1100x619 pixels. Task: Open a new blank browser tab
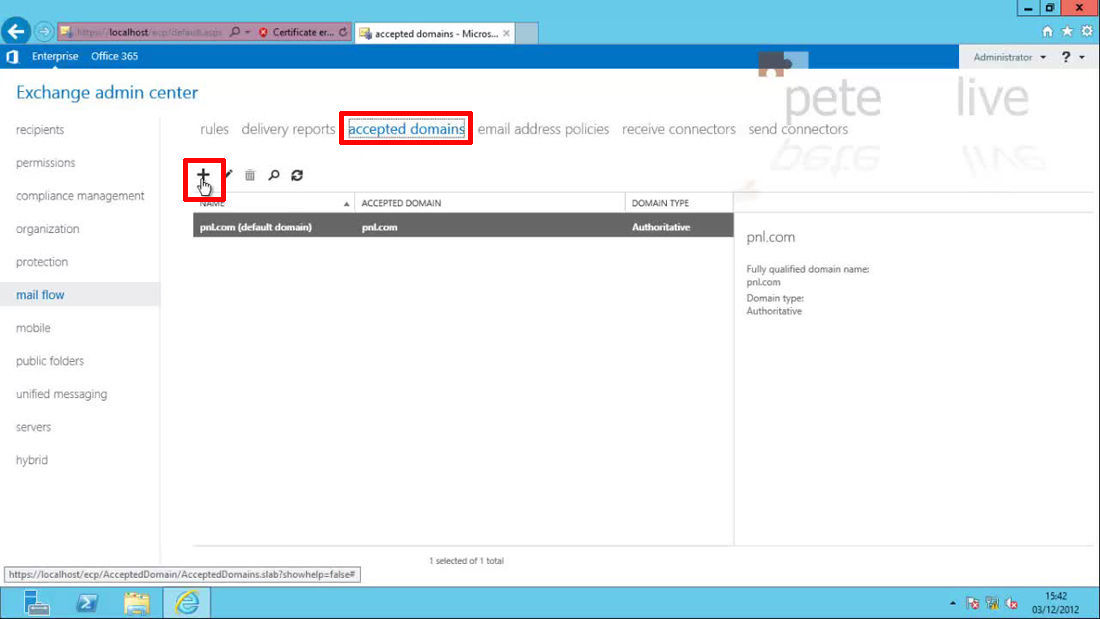coord(527,33)
